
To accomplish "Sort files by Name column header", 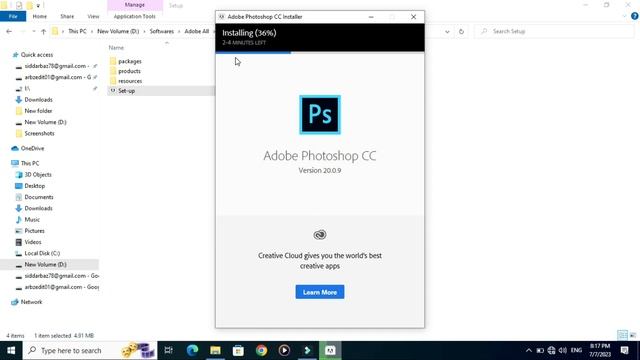I will point(116,48).
